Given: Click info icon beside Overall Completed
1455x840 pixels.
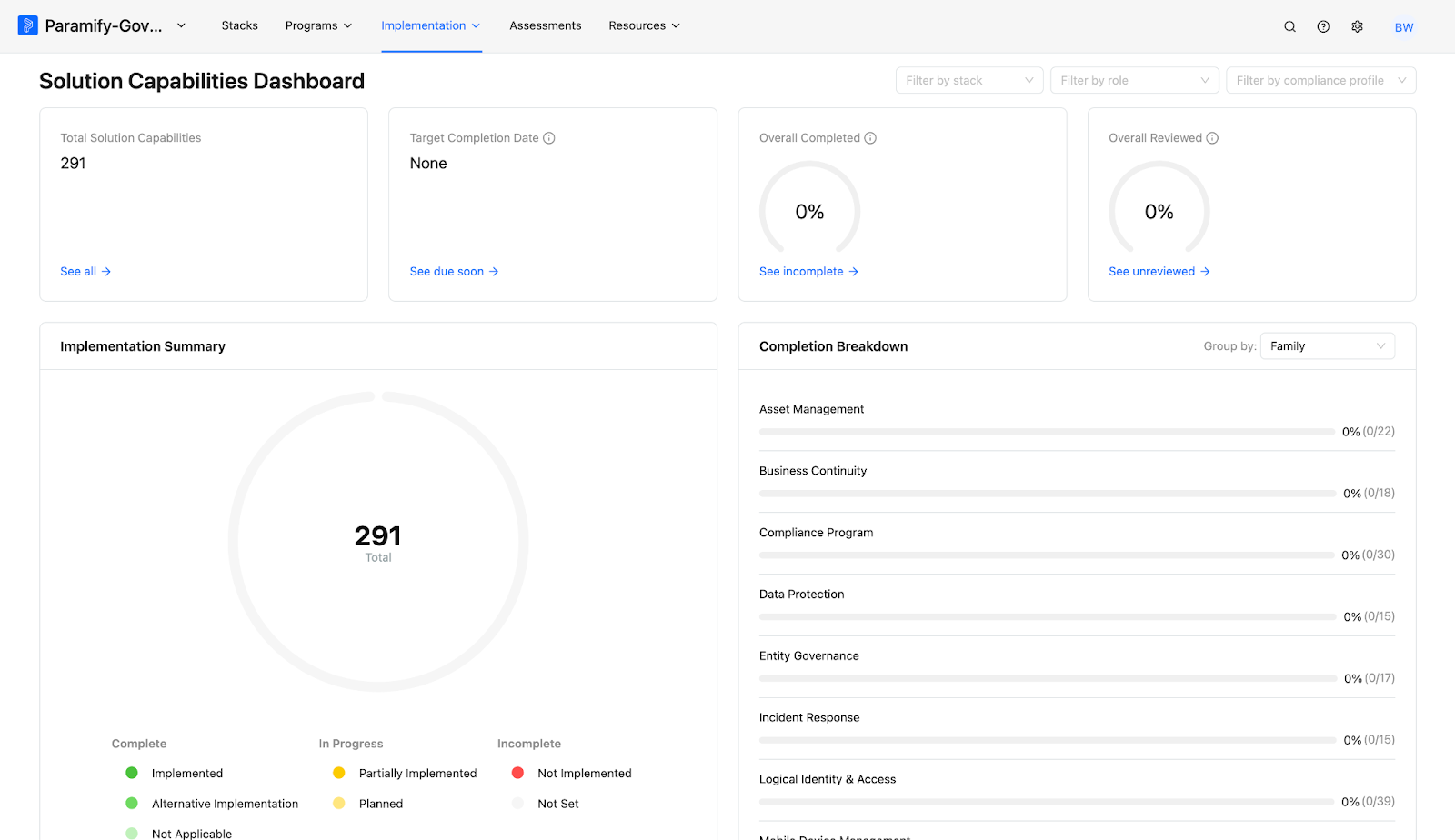Looking at the screenshot, I should (870, 138).
